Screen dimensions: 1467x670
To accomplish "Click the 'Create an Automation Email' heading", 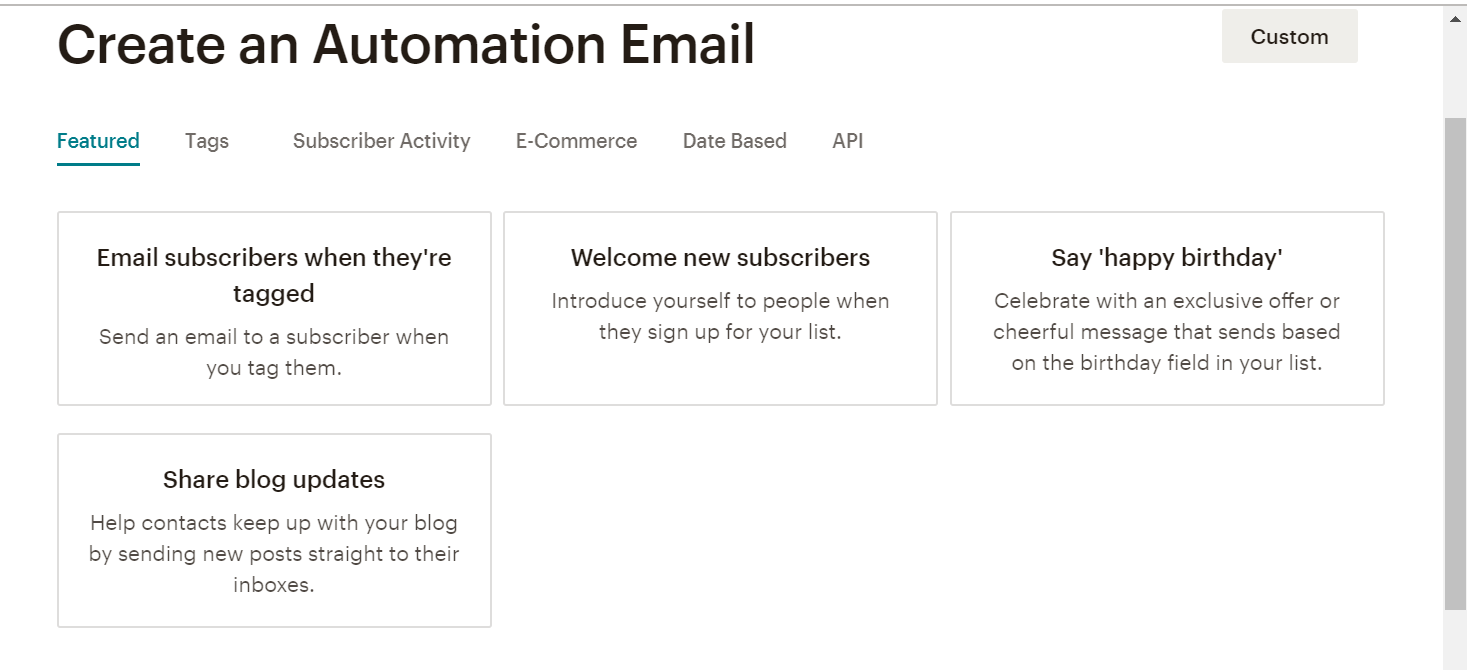I will [x=406, y=45].
